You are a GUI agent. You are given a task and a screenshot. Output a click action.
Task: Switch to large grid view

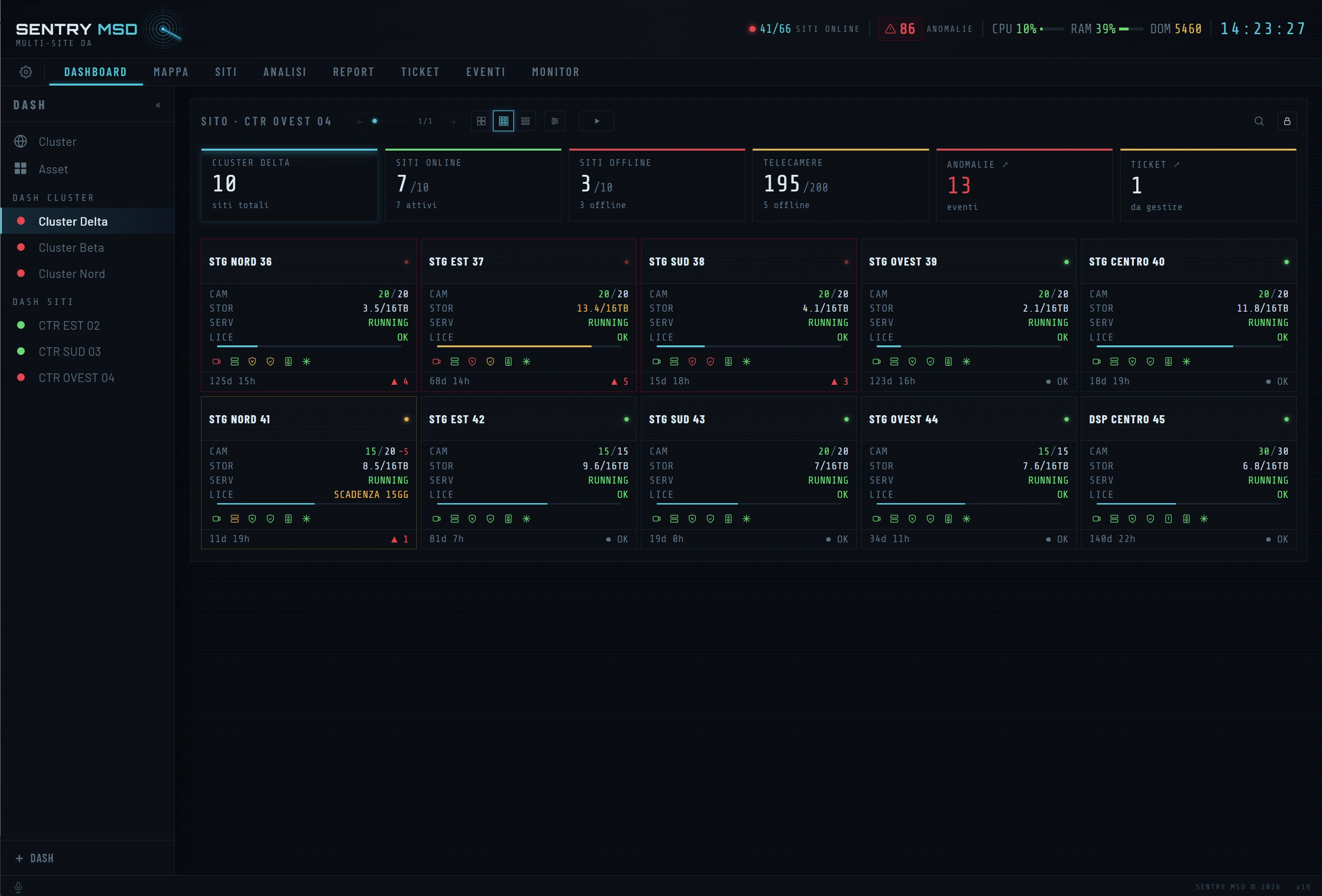[x=481, y=121]
